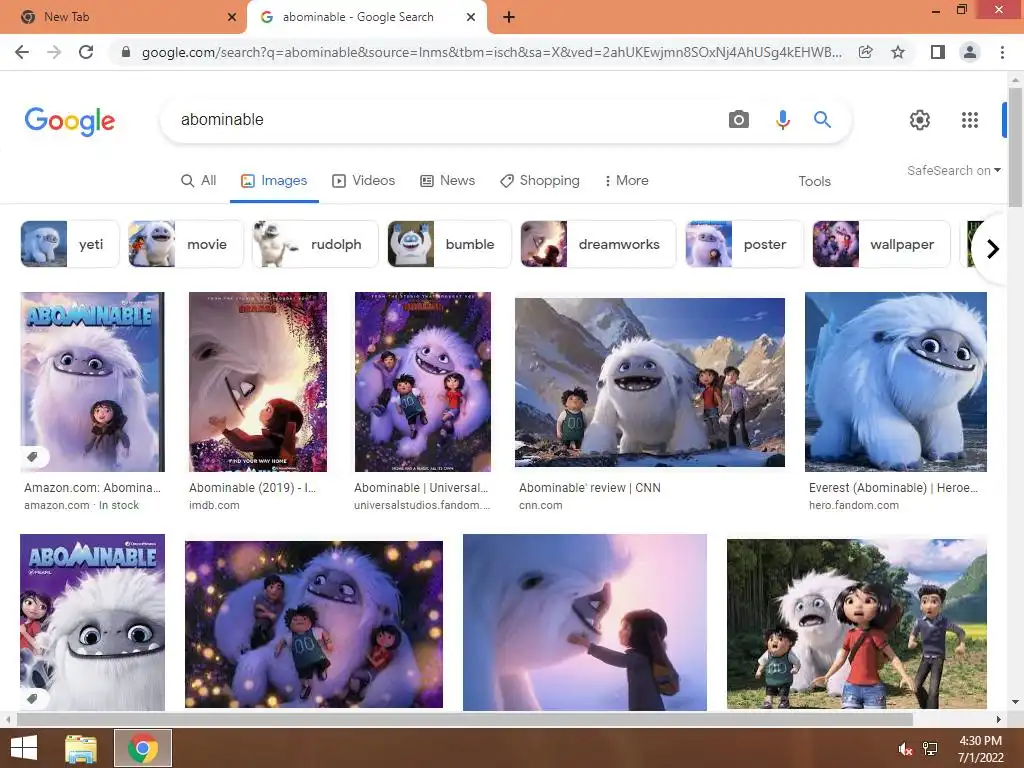1024x768 pixels.
Task: Share this page via address bar icon
Action: click(x=866, y=52)
